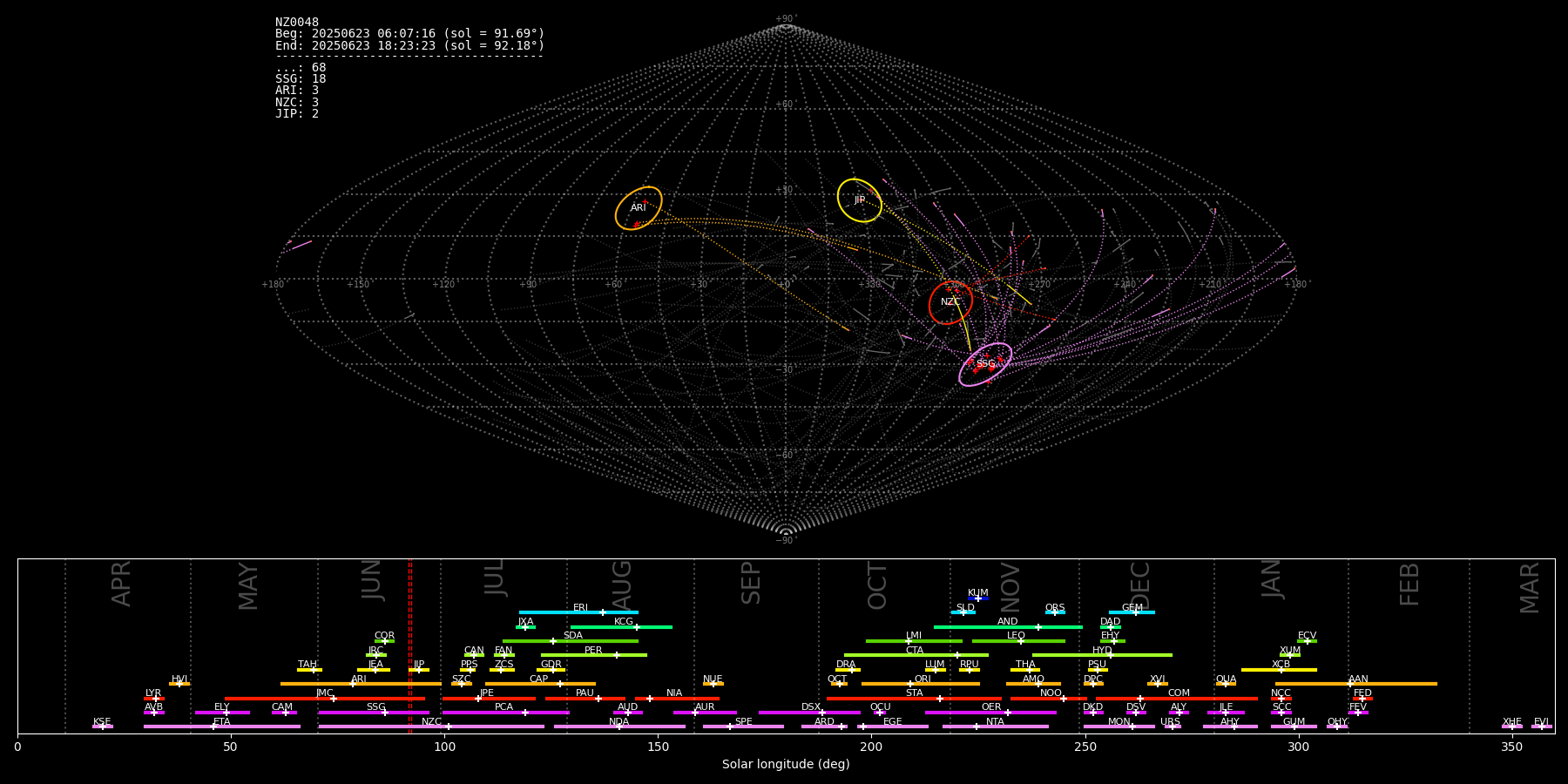Click the KSE shower label in timeline
This screenshot has width=1568, height=784.
(x=102, y=722)
